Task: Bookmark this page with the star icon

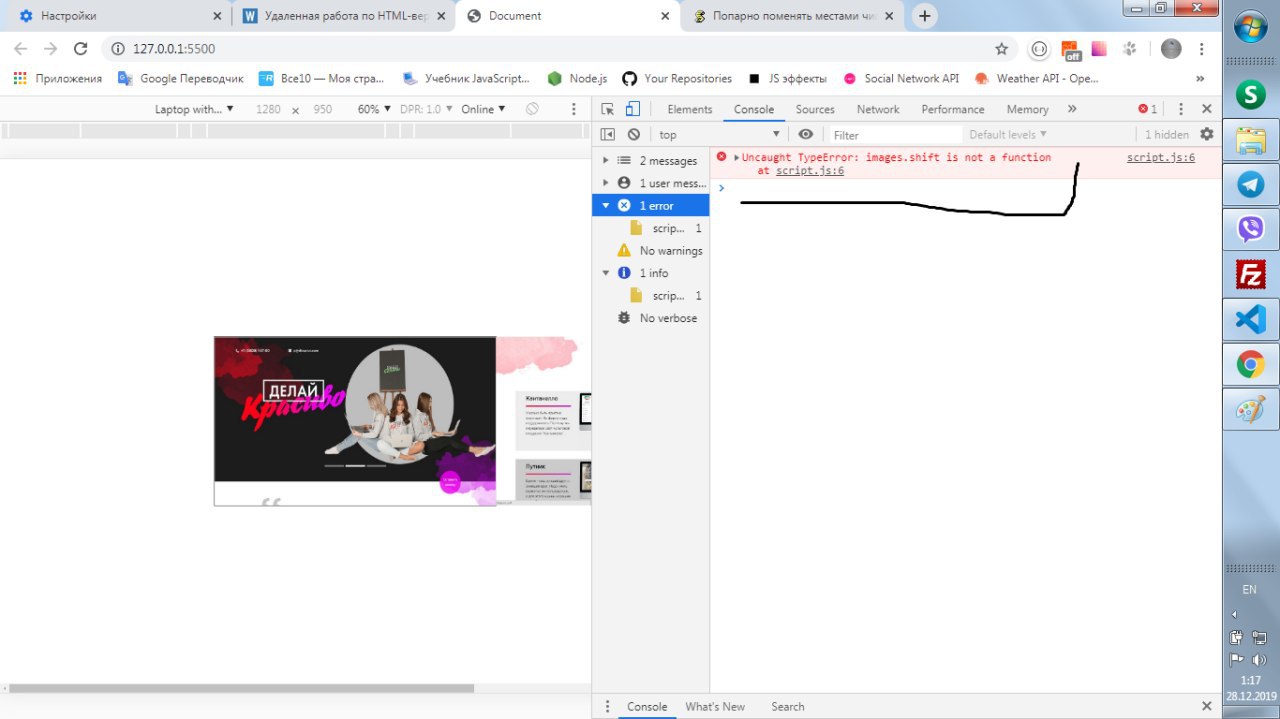Action: tap(1001, 48)
